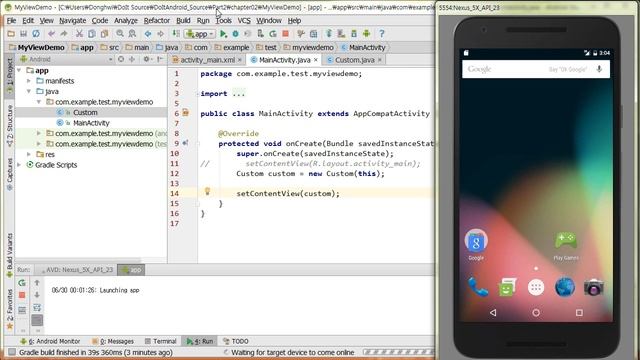This screenshot has height=360, width=640.
Task: Click the Cut scissors icon
Action: pos(79,34)
